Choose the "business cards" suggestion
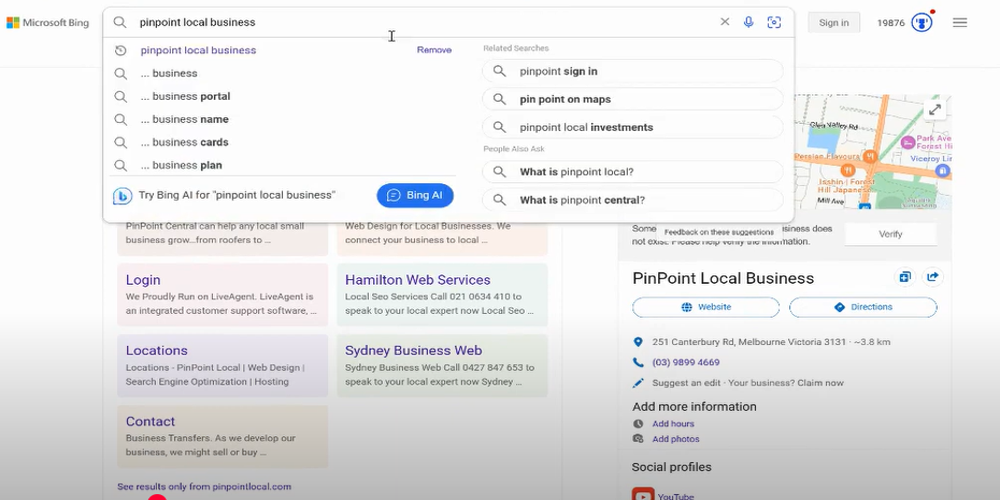The image size is (1000, 500). click(185, 142)
